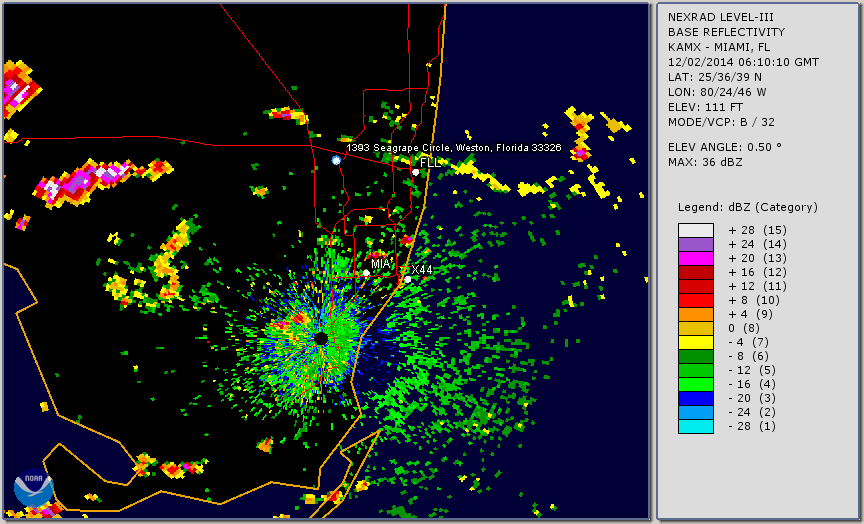Click the light blue -24 (2) swatch
This screenshot has height=524, width=864.
pyautogui.click(x=695, y=412)
